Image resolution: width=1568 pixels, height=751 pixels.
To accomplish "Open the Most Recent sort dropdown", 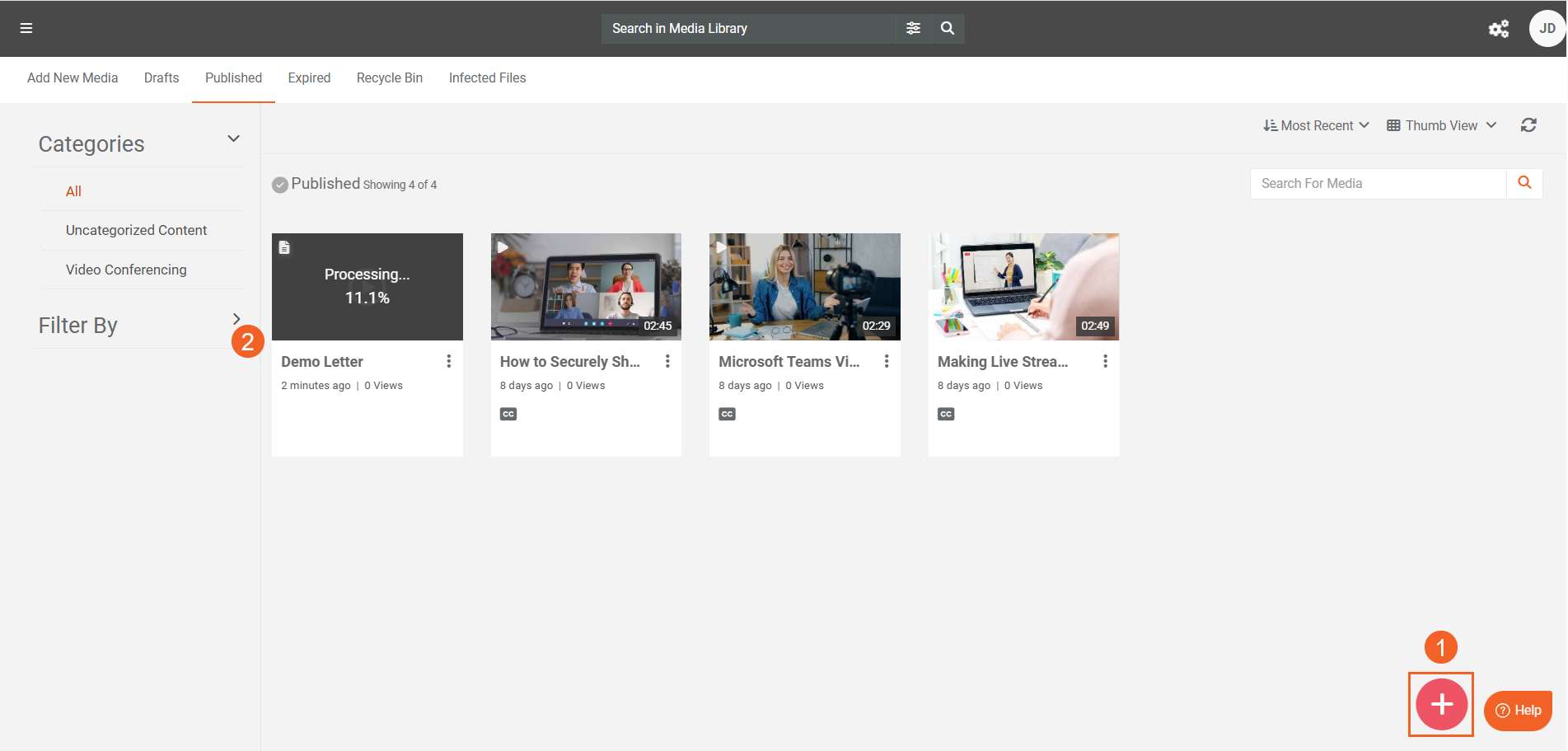I will tap(1316, 125).
